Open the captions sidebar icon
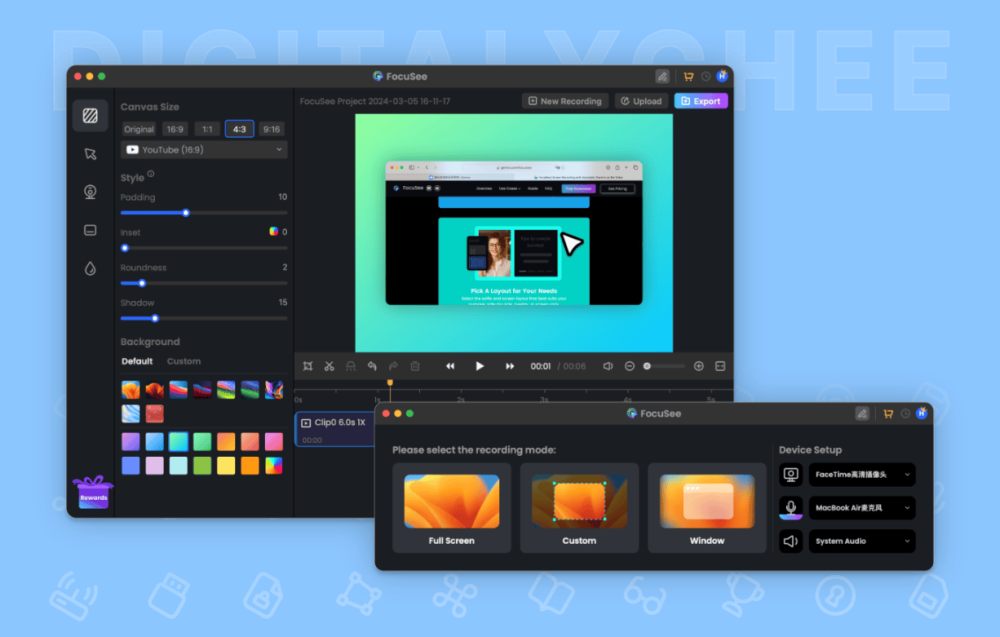The height and width of the screenshot is (637, 1000). [90, 230]
